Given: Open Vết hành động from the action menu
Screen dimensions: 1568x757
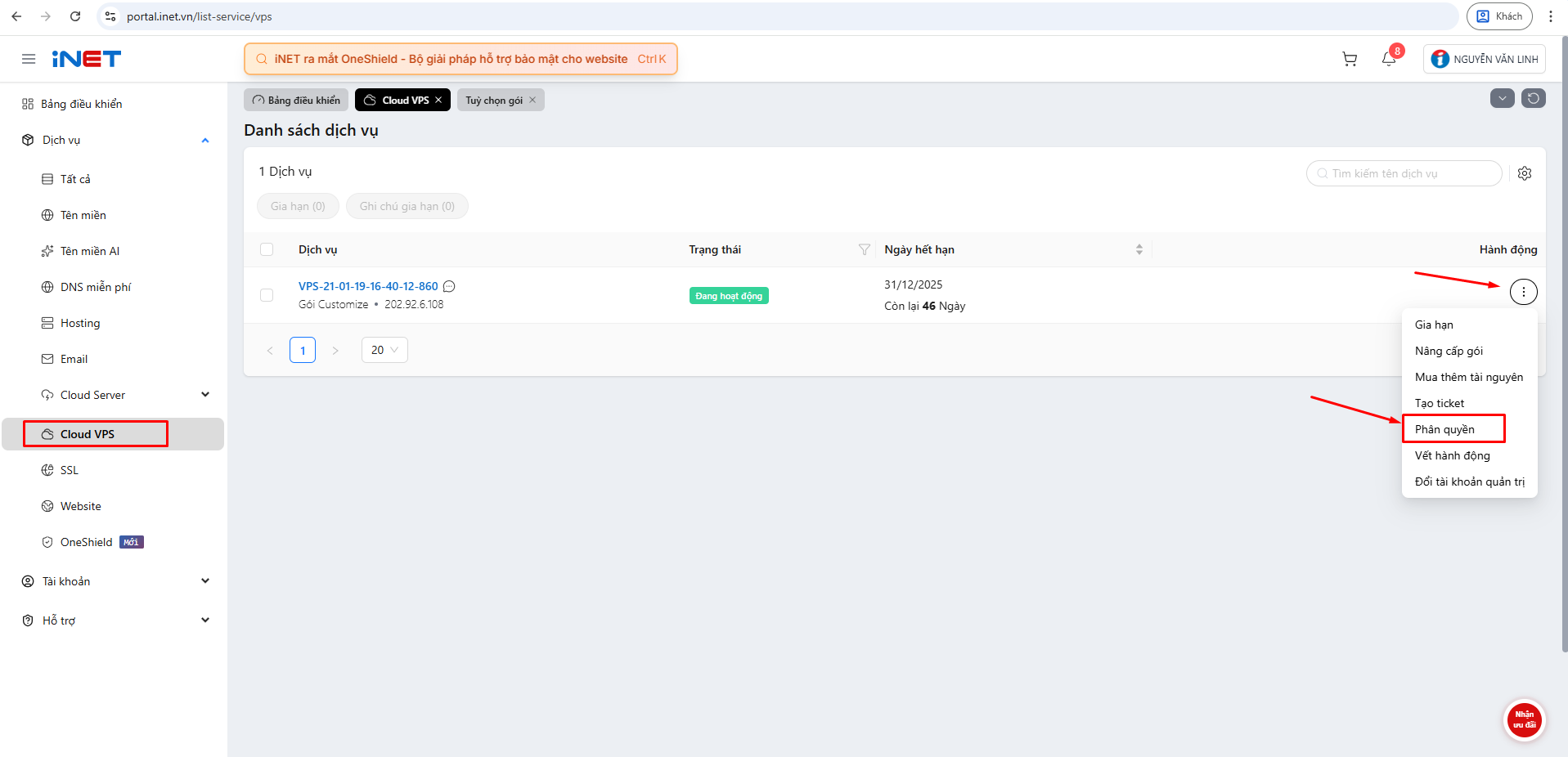Looking at the screenshot, I should pyautogui.click(x=1469, y=455).
